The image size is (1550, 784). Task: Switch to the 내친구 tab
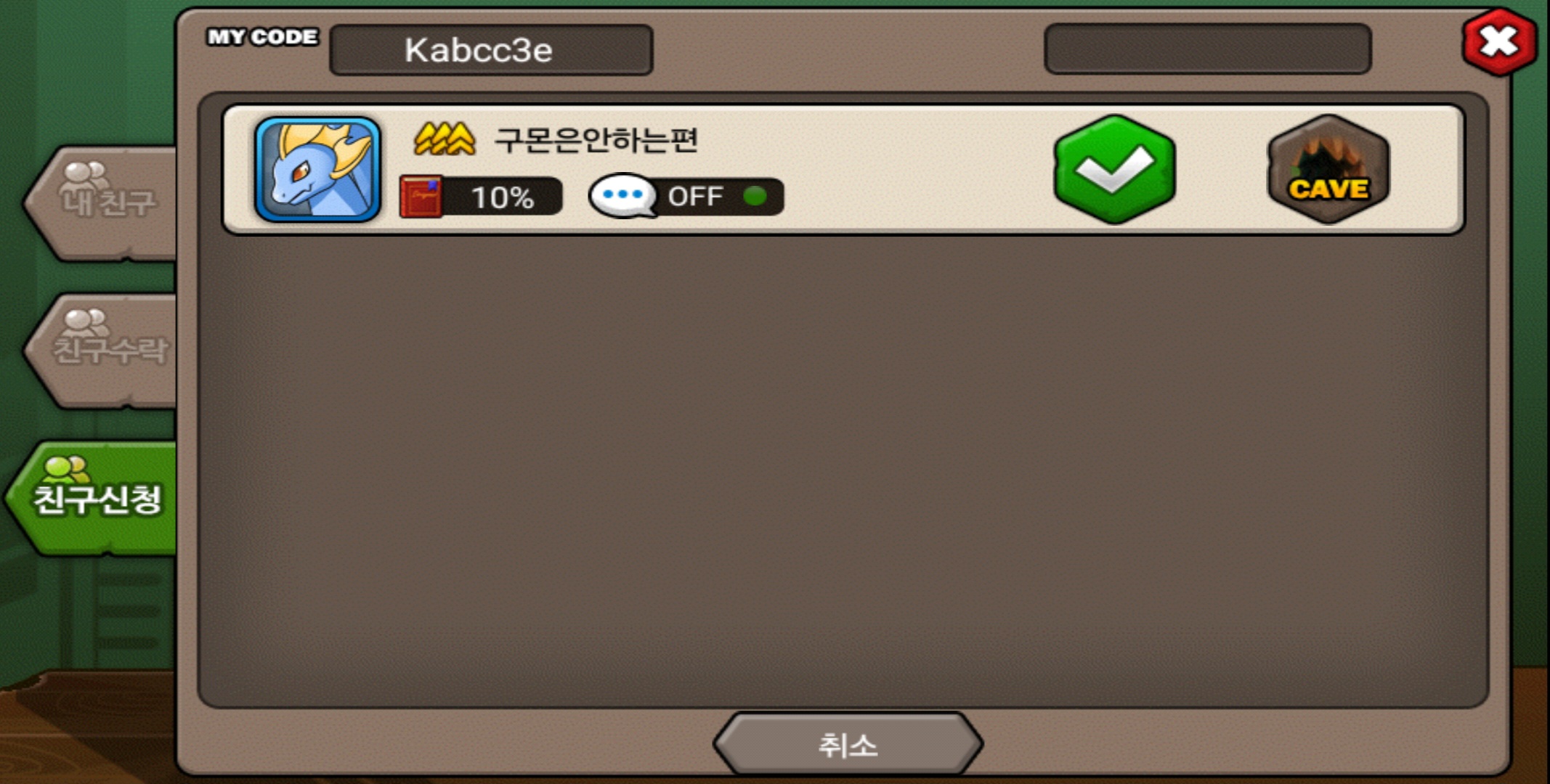tap(102, 203)
